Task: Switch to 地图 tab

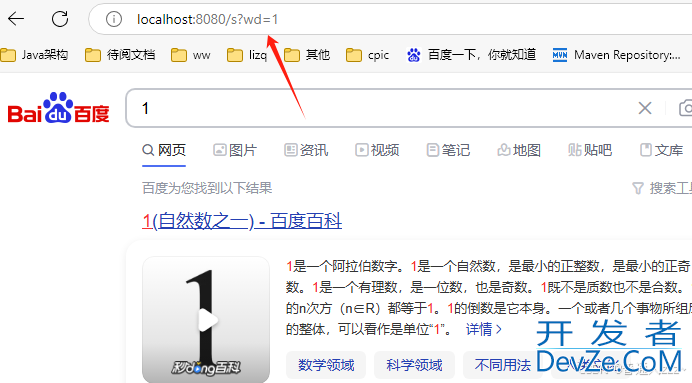Action: (x=519, y=150)
